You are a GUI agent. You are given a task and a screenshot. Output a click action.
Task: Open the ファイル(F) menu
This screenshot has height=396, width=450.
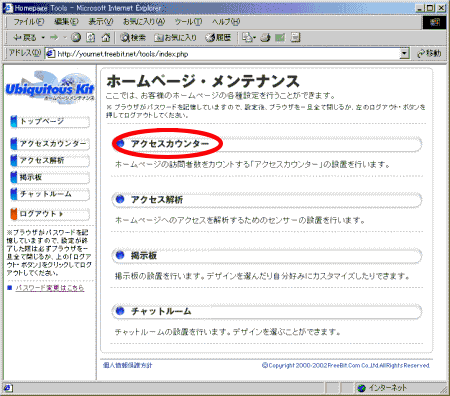click(x=29, y=22)
